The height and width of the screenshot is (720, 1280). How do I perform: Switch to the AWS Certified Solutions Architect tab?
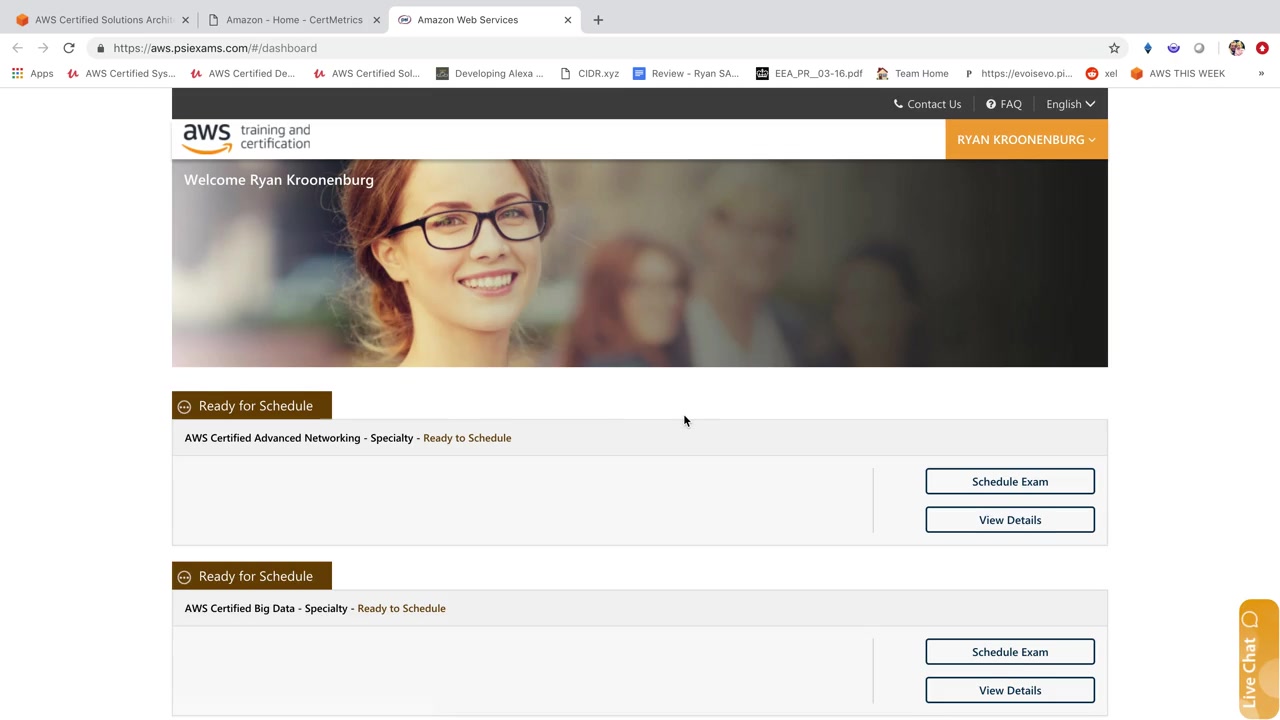[100, 20]
